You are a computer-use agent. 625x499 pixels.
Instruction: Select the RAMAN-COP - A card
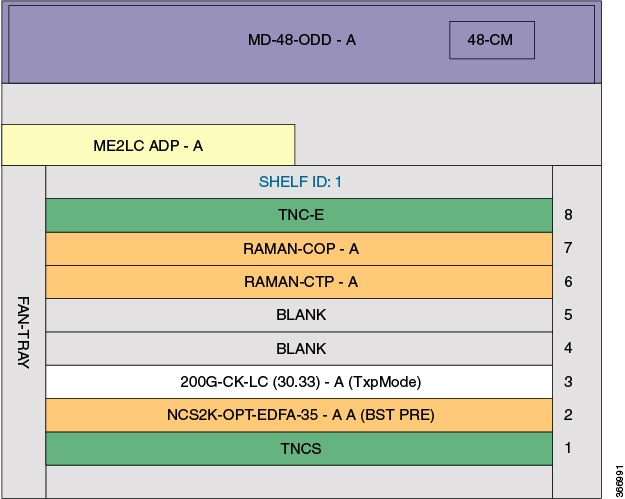[x=299, y=249]
